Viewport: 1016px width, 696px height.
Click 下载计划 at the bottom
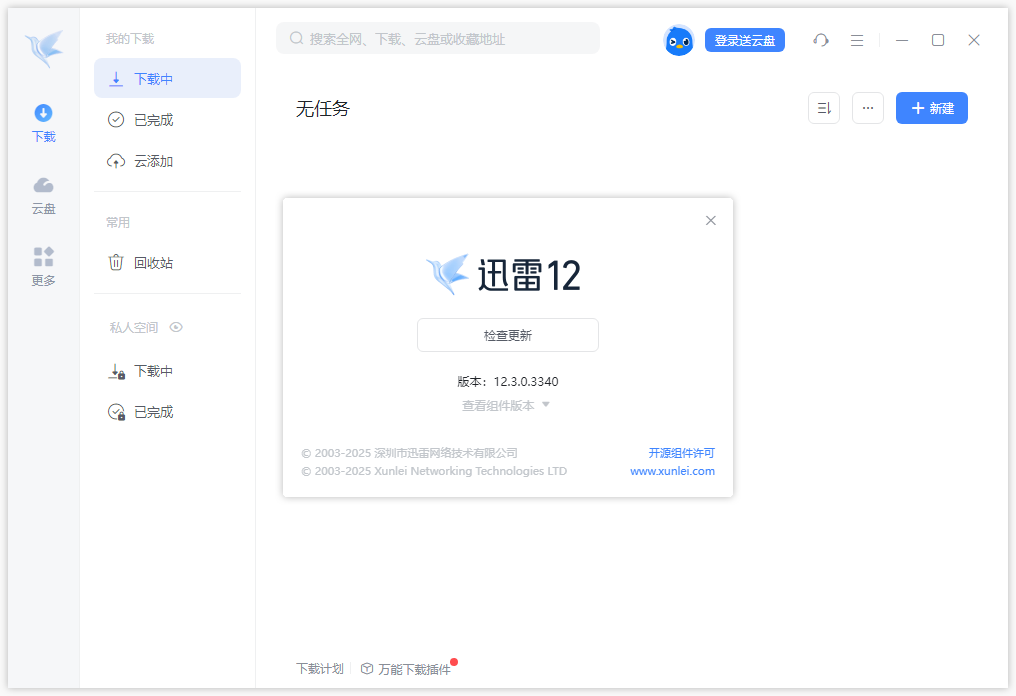click(x=319, y=669)
